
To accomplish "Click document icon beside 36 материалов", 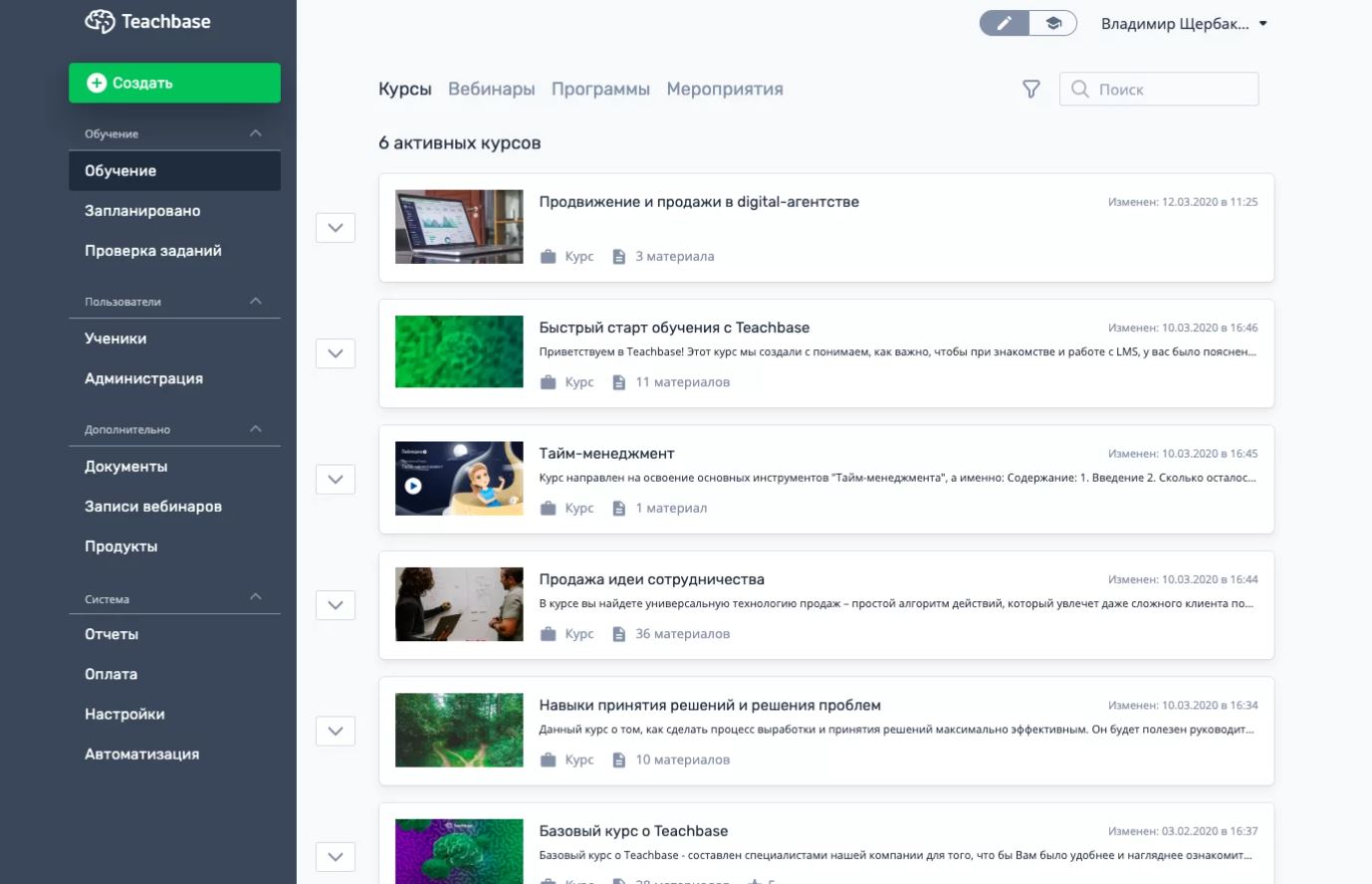I will [618, 634].
